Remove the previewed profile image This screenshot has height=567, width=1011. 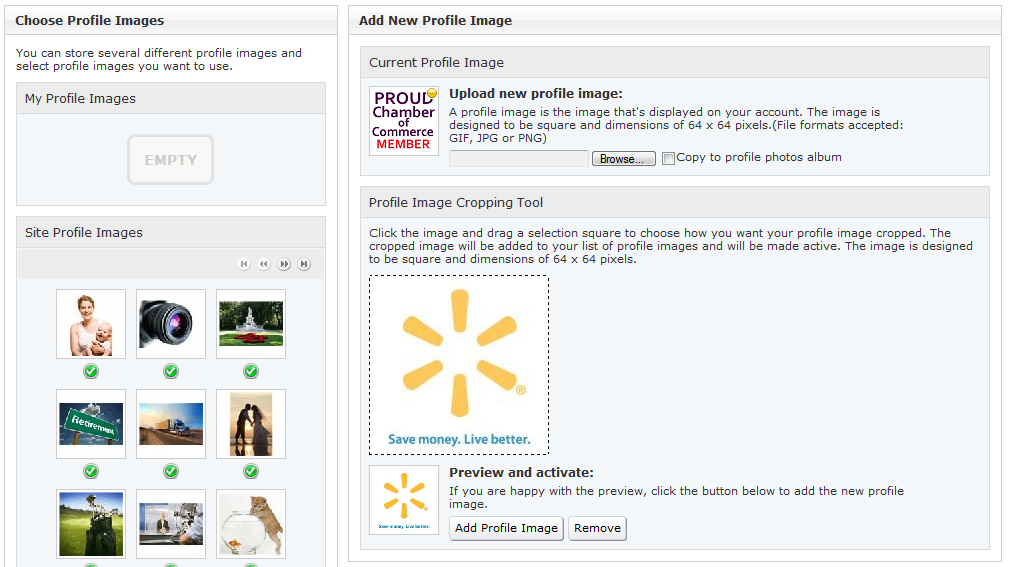[597, 528]
